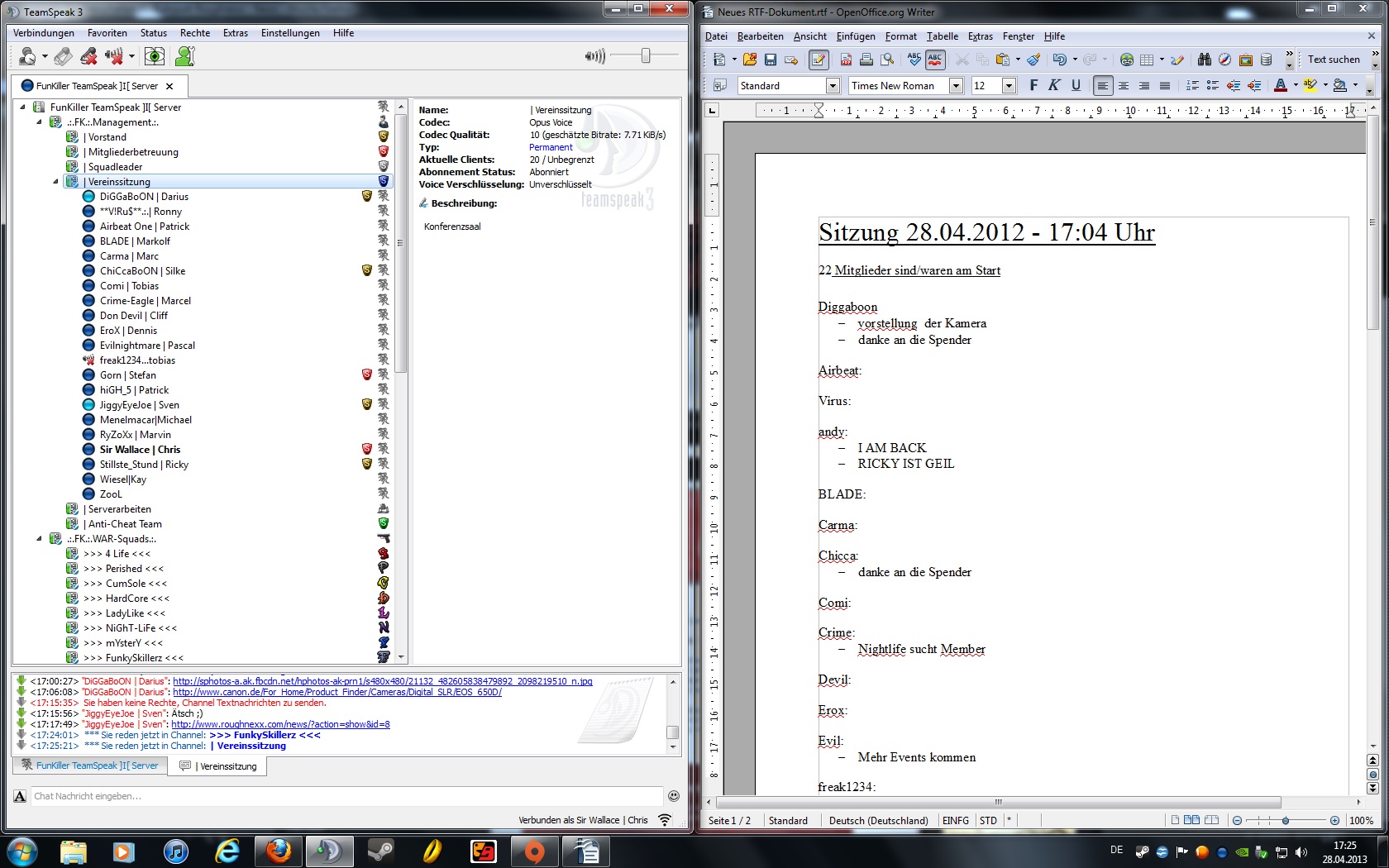This screenshot has width=1389, height=868.
Task: Collapse the Vereinssitzung channel tree
Action: point(55,182)
